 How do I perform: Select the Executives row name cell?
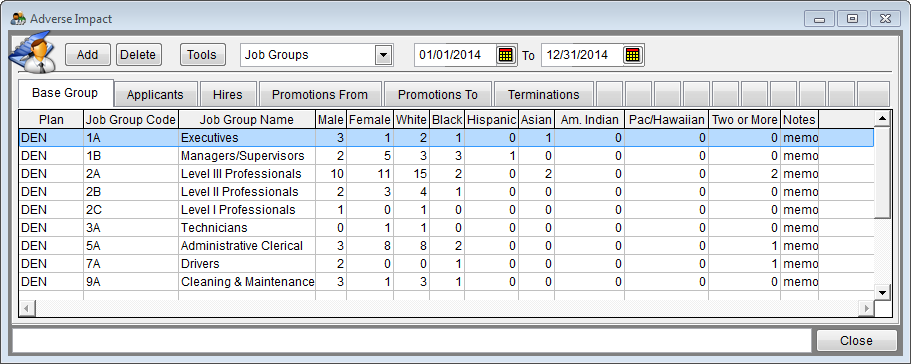[x=247, y=138]
